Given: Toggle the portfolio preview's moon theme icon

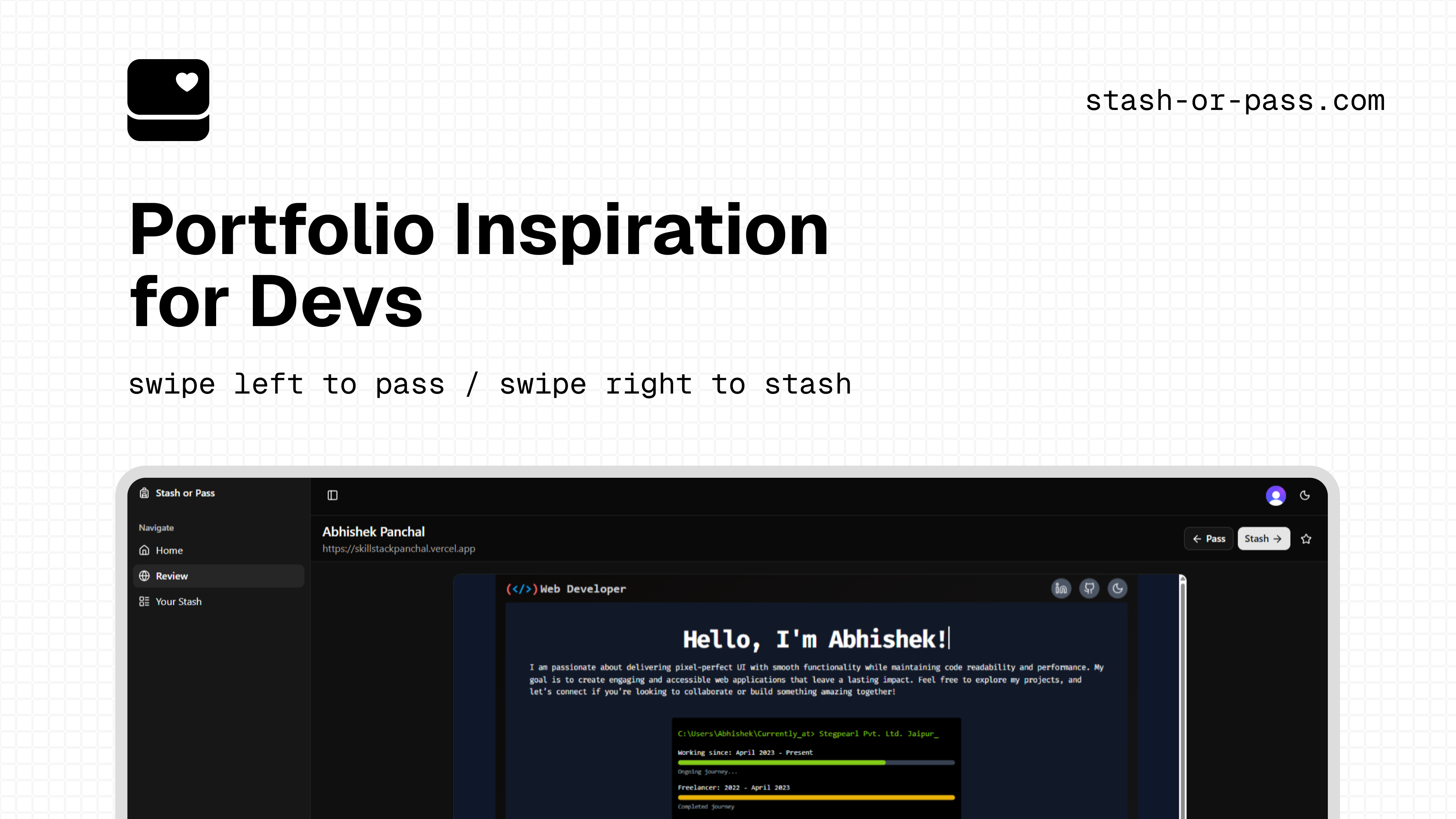Looking at the screenshot, I should point(1117,588).
